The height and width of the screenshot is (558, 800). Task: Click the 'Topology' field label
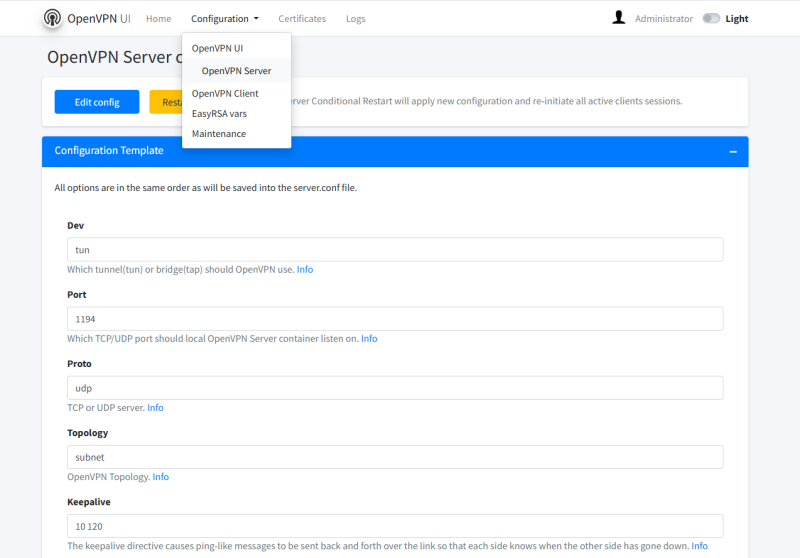88,433
